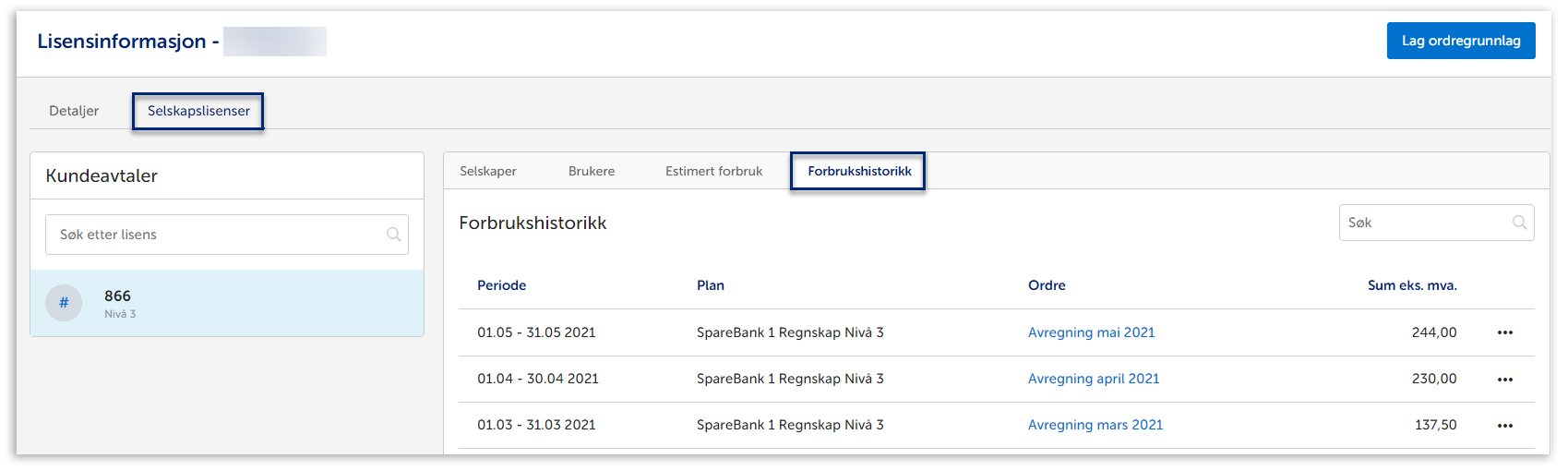The image size is (1568, 471).
Task: Focus the Søk etter lisens field
Action: point(217,235)
